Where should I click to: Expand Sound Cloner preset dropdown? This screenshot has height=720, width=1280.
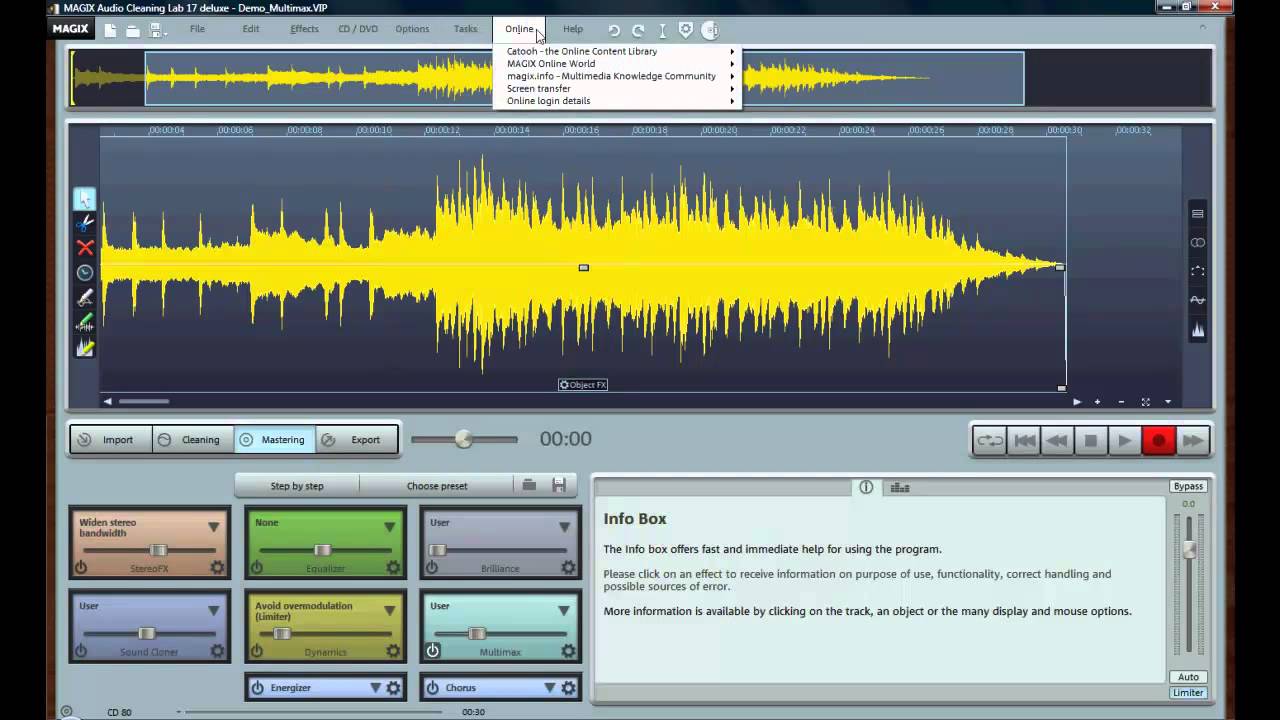click(213, 610)
